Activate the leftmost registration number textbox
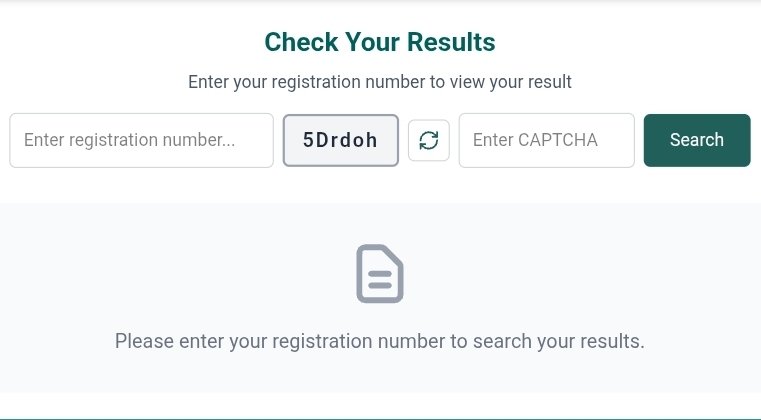Image resolution: width=761 pixels, height=420 pixels. pyautogui.click(x=141, y=140)
